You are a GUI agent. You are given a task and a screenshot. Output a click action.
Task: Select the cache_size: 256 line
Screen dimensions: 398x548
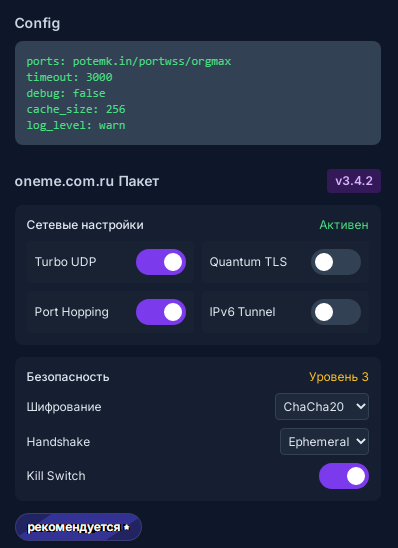click(76, 109)
